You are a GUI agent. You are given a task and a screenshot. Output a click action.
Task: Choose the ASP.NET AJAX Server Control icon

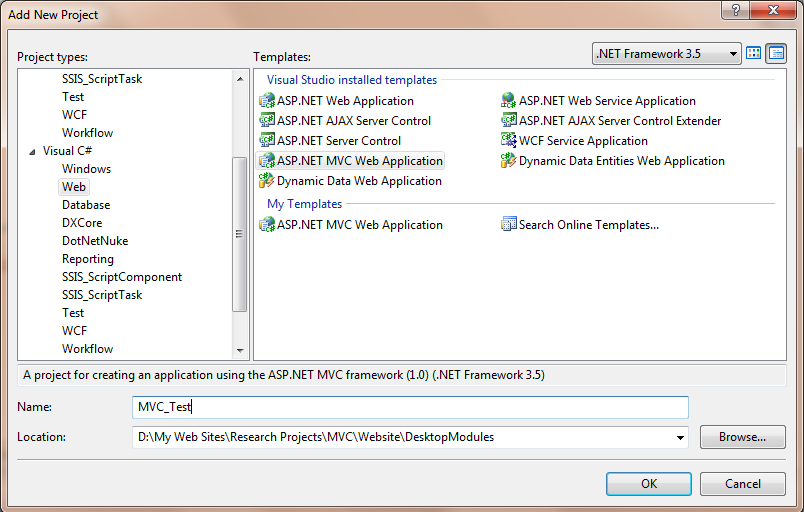(x=267, y=120)
